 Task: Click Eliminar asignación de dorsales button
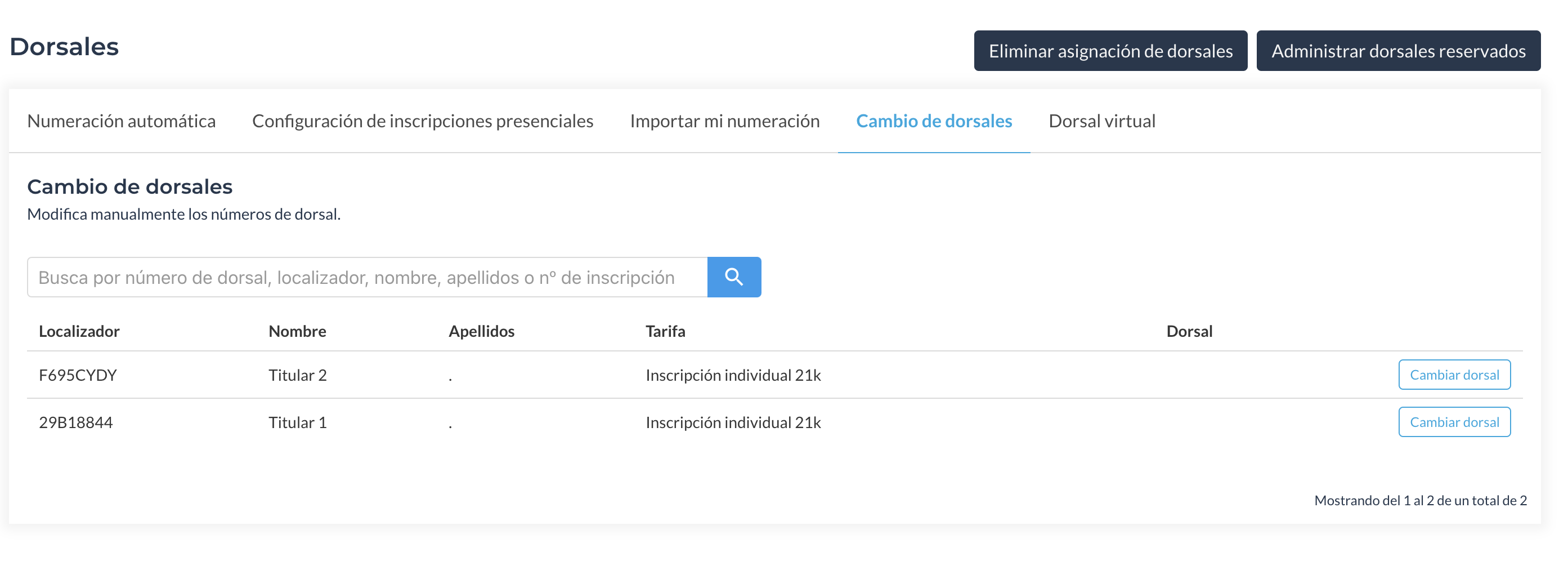pyautogui.click(x=1110, y=51)
